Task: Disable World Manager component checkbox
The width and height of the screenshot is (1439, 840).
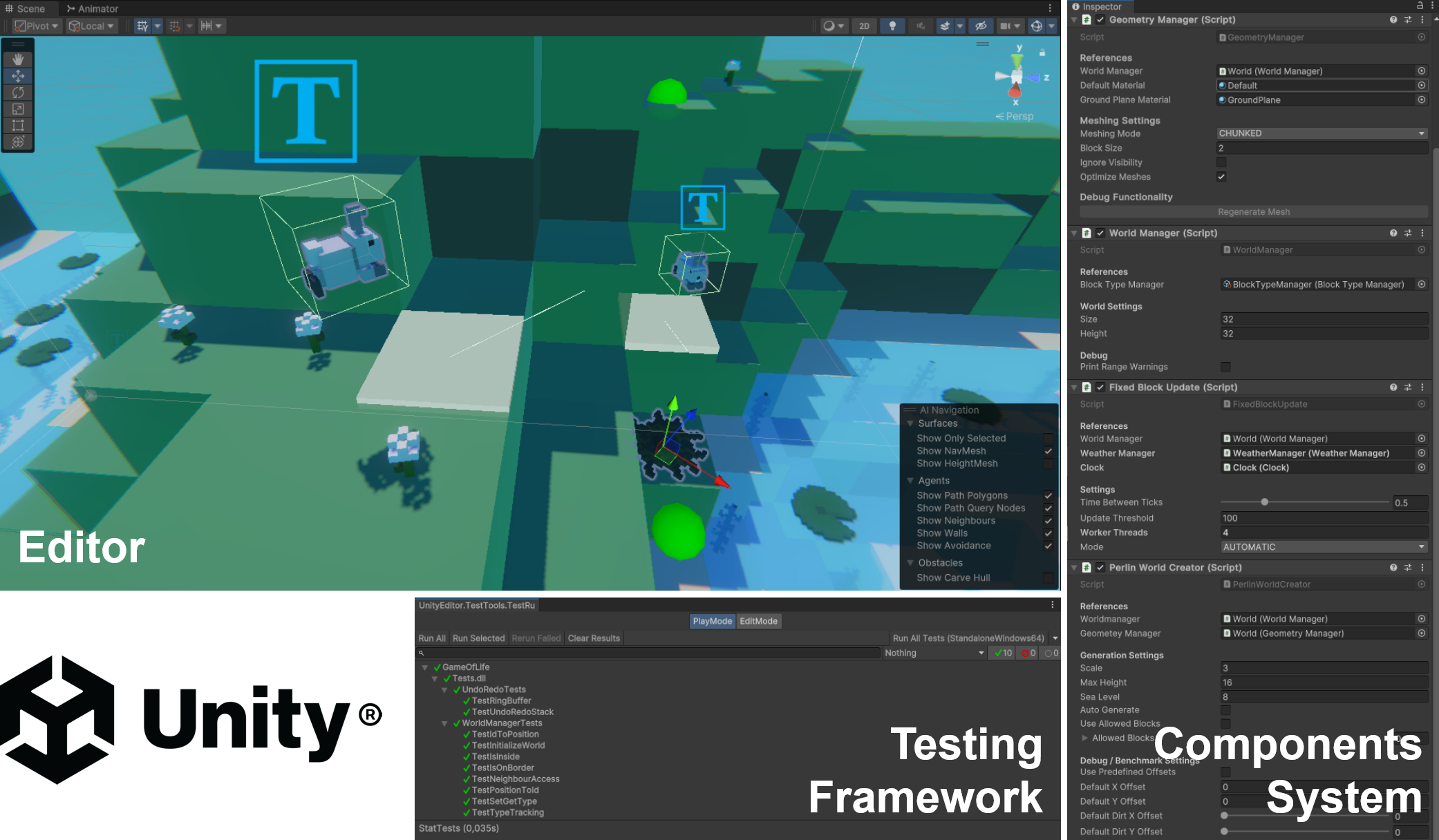Action: tap(1100, 233)
